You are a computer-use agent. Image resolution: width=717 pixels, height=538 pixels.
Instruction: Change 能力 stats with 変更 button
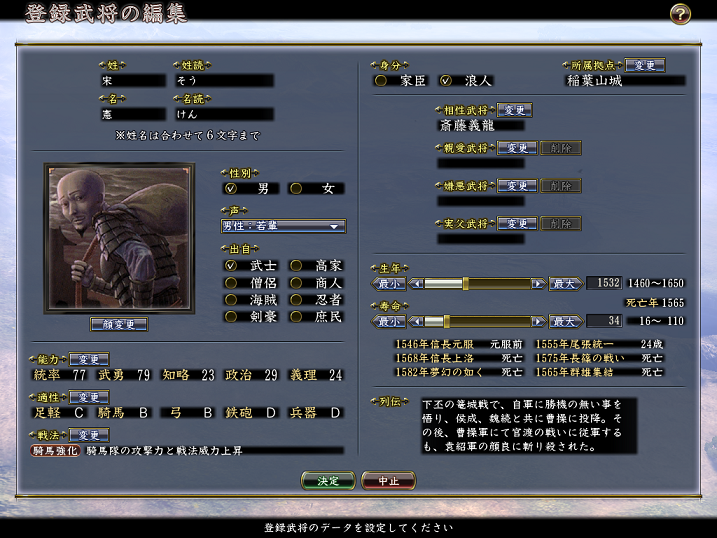[89, 359]
